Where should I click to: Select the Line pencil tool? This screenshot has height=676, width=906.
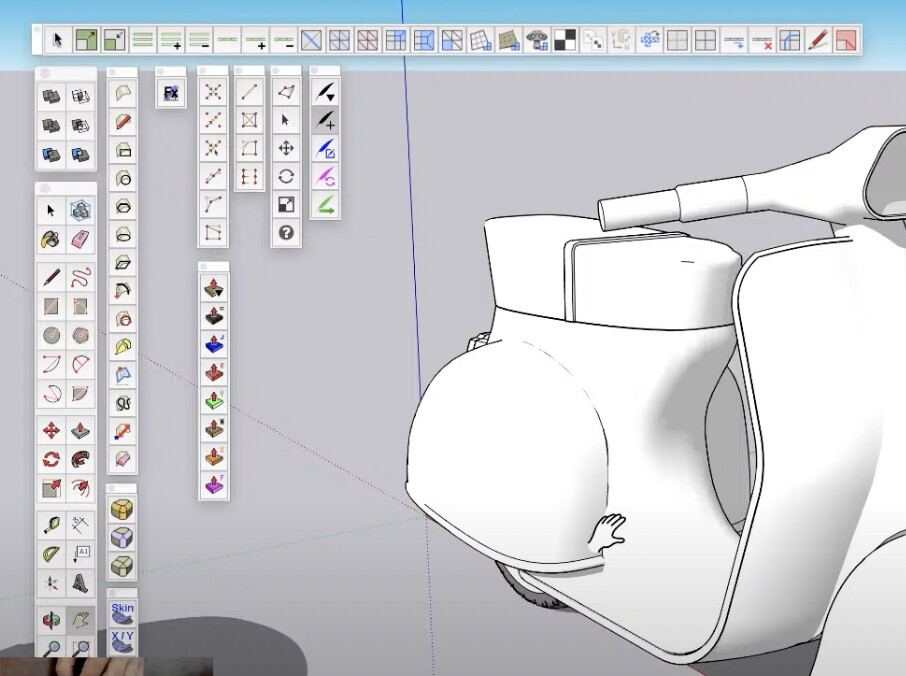tap(51, 278)
